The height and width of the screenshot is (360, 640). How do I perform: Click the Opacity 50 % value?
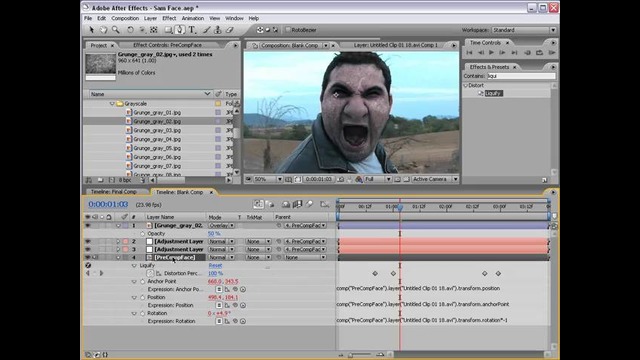[214, 234]
